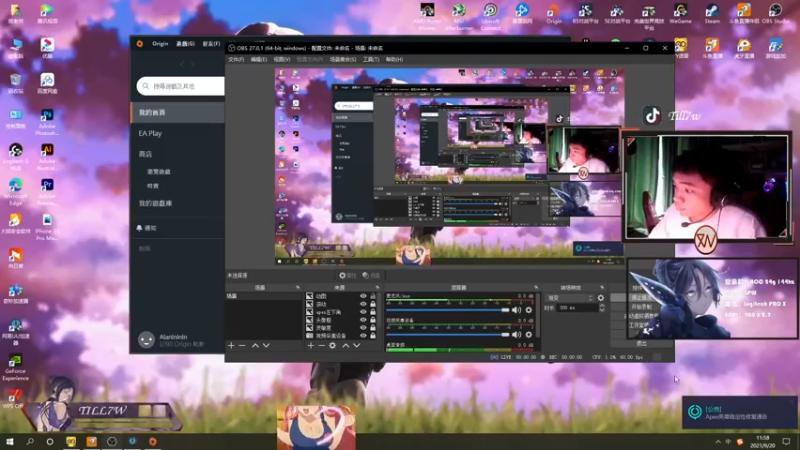Pop out the Scene Transitions dock panel
Viewport: 800px width, 450px height.
(602, 288)
